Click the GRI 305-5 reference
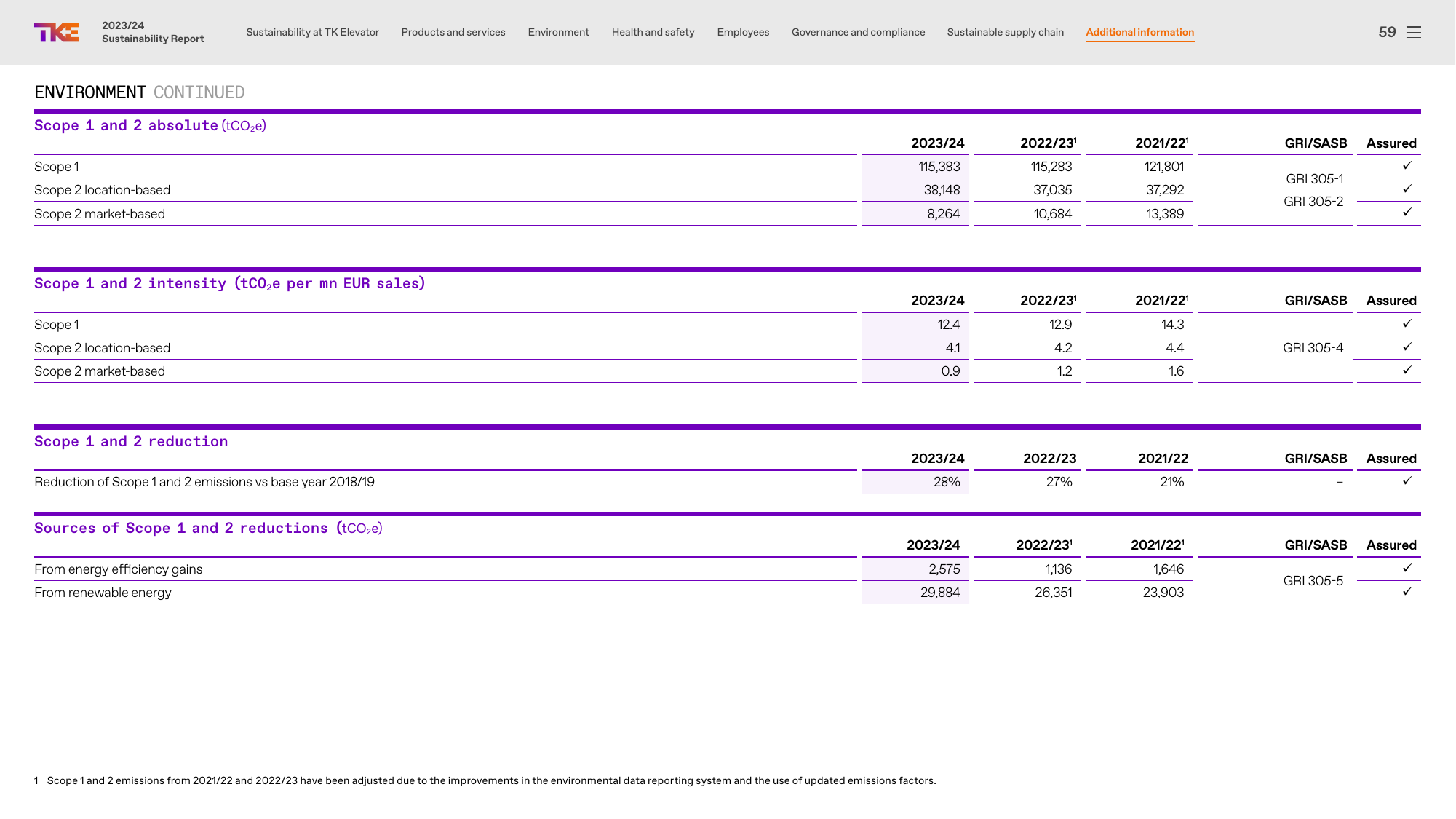This screenshot has height=819, width=1456. pos(1313,581)
